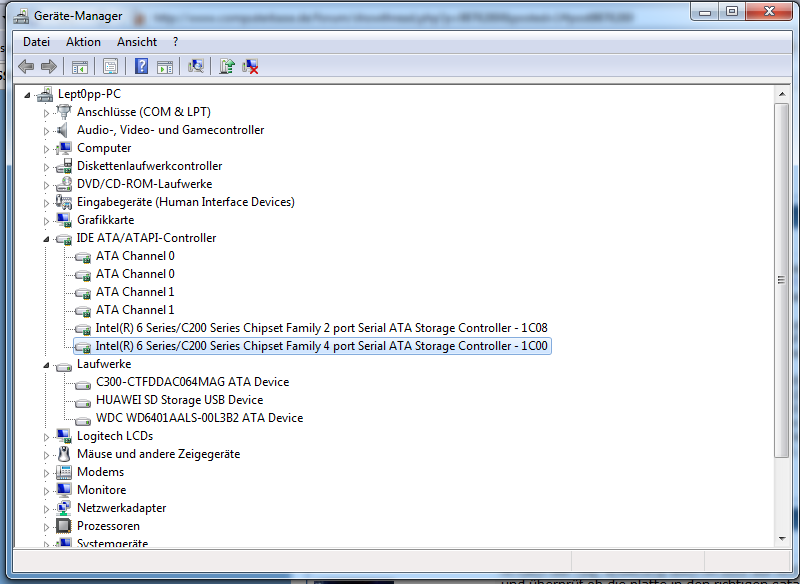Image resolution: width=801 pixels, height=584 pixels.
Task: Open the ? help menu
Action: tap(176, 42)
